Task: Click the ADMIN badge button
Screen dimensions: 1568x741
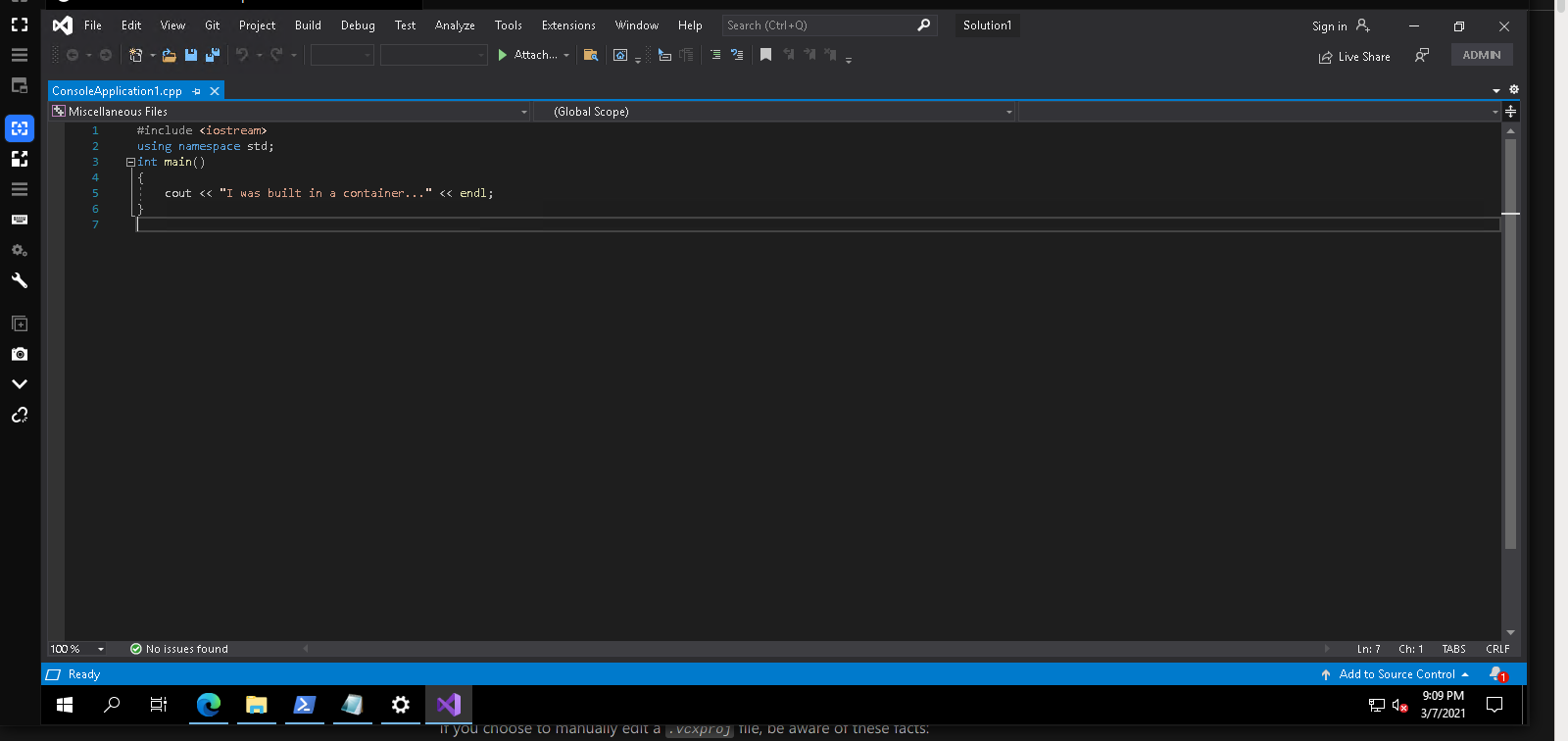Action: 1482,55
